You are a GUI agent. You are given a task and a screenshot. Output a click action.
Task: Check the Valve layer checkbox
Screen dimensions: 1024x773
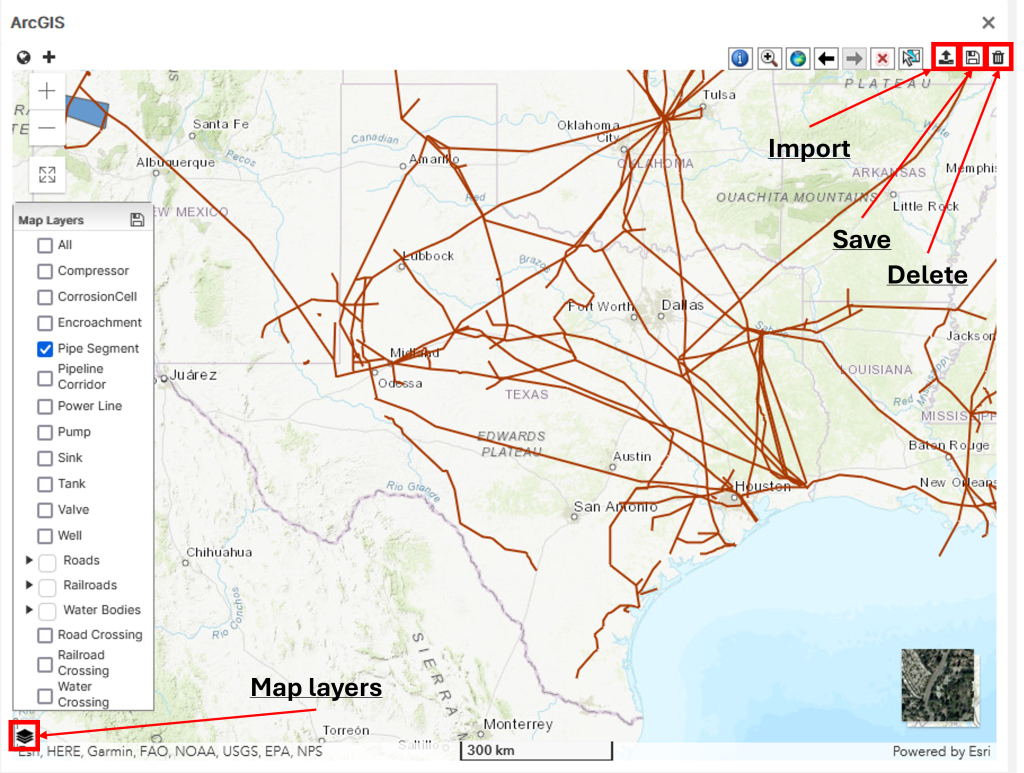[45, 510]
